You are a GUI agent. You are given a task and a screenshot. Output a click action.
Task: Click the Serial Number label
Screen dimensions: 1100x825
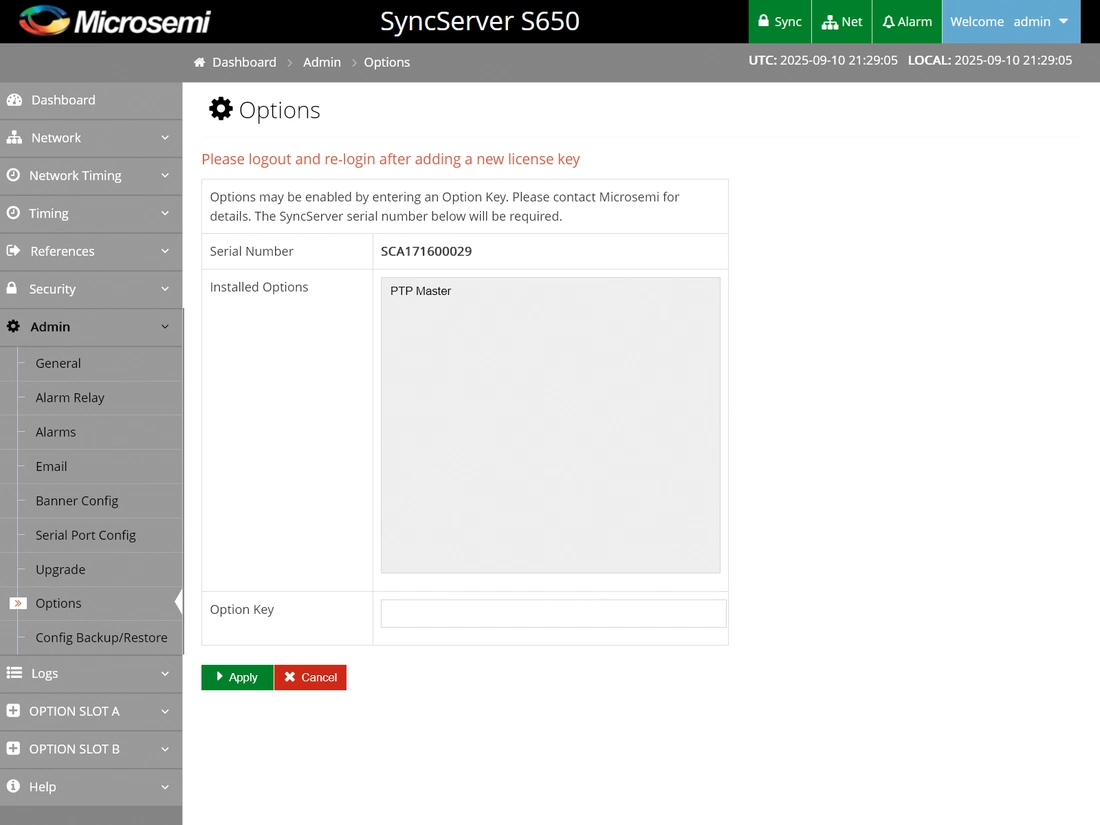(x=251, y=251)
